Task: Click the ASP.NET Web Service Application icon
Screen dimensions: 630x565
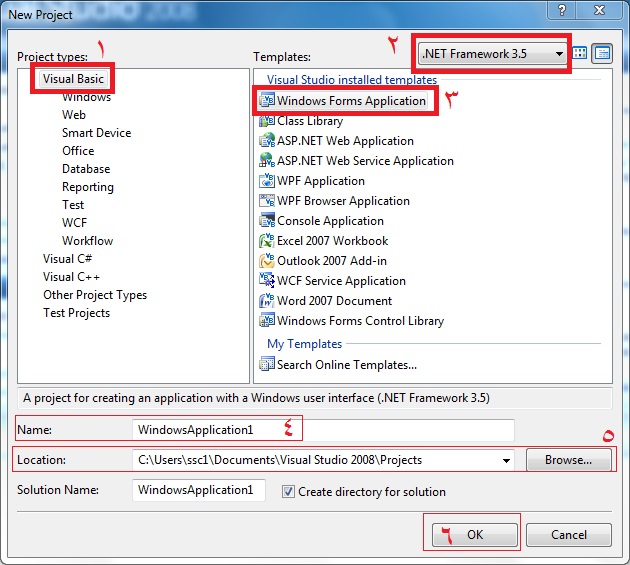Action: coord(267,160)
